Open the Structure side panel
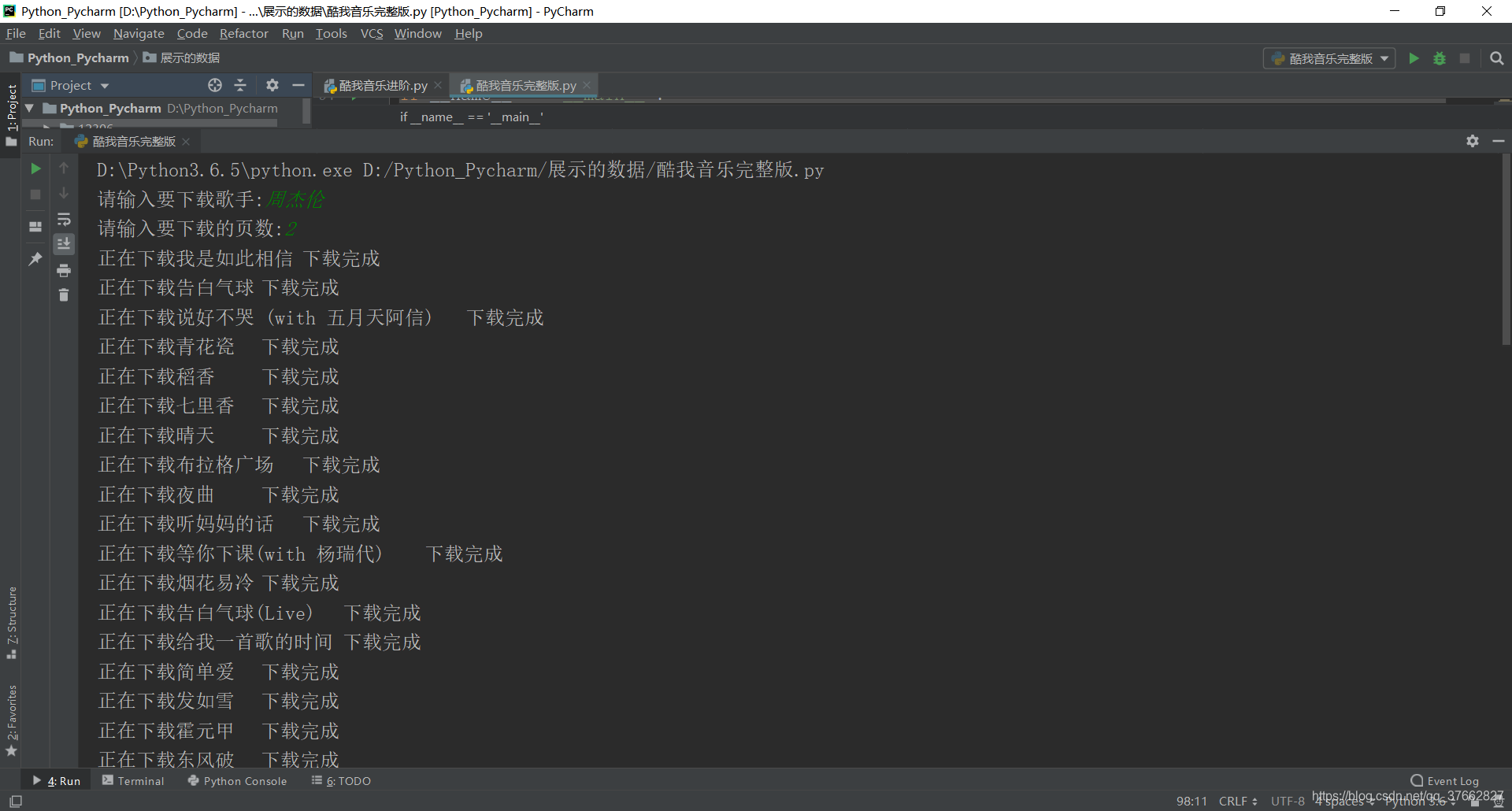Screen dimensions: 1512x811 (x=11, y=623)
